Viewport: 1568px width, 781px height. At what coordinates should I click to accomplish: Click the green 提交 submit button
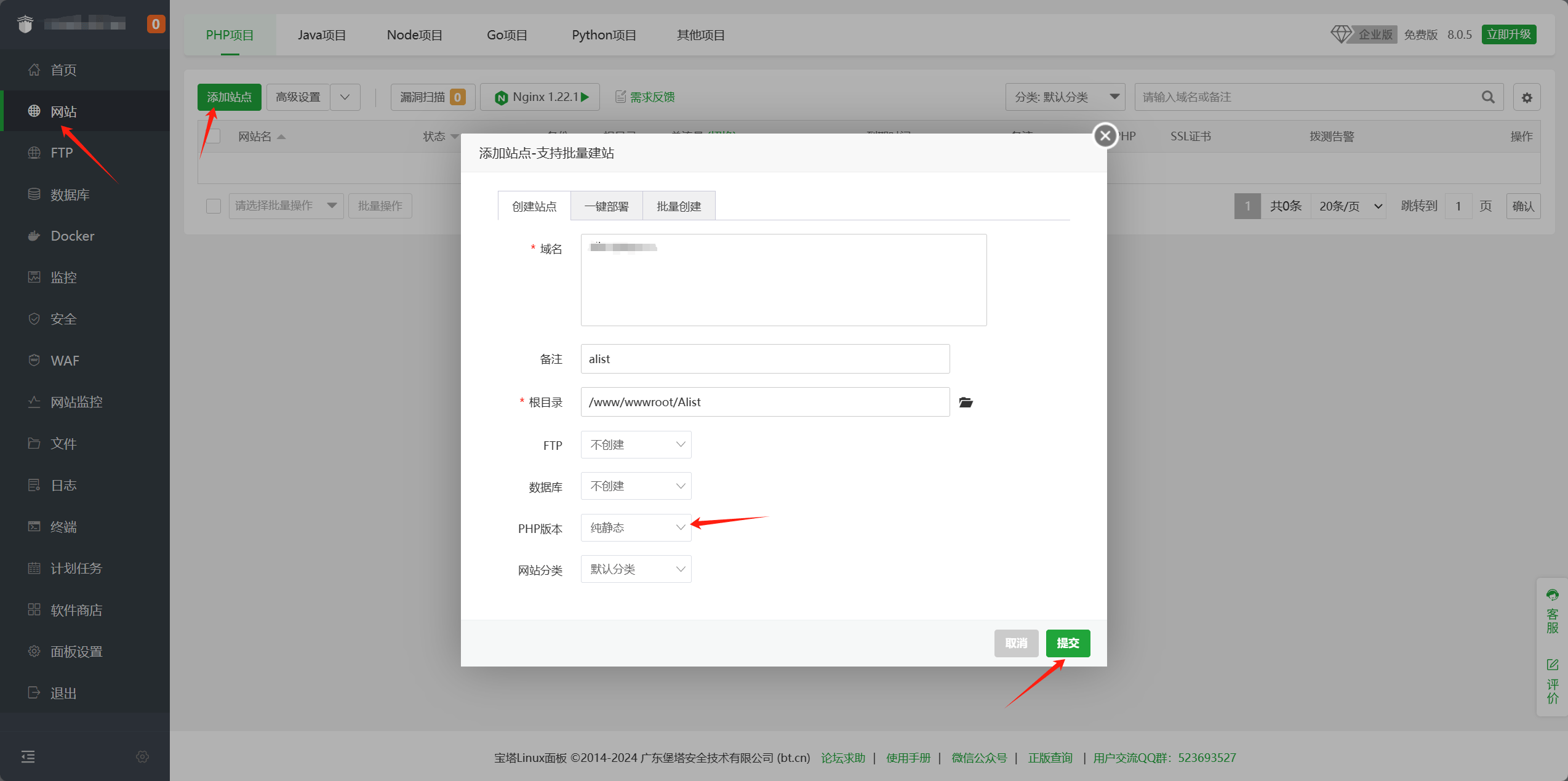(x=1068, y=643)
